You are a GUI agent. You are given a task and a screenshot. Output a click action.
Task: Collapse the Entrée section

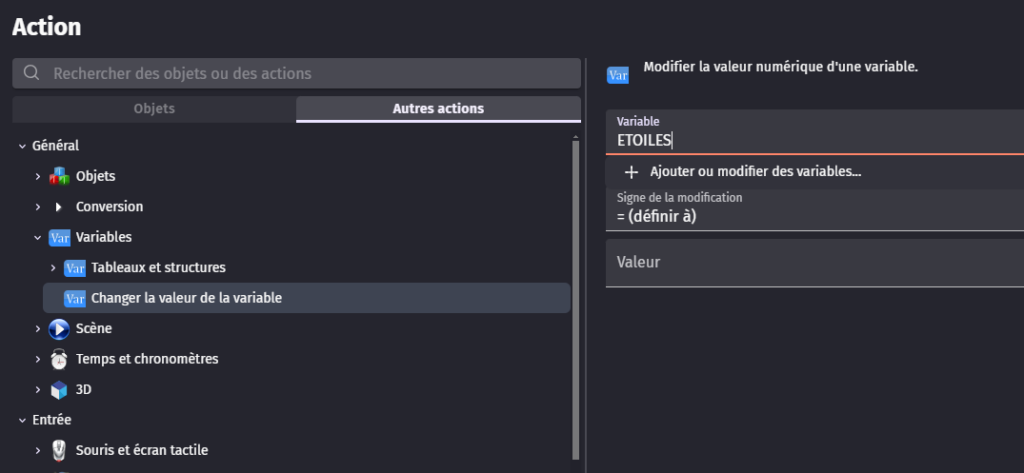pos(22,420)
